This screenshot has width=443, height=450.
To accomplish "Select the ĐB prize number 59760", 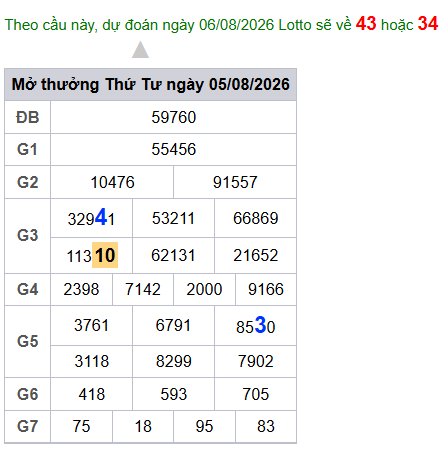I will click(174, 117).
